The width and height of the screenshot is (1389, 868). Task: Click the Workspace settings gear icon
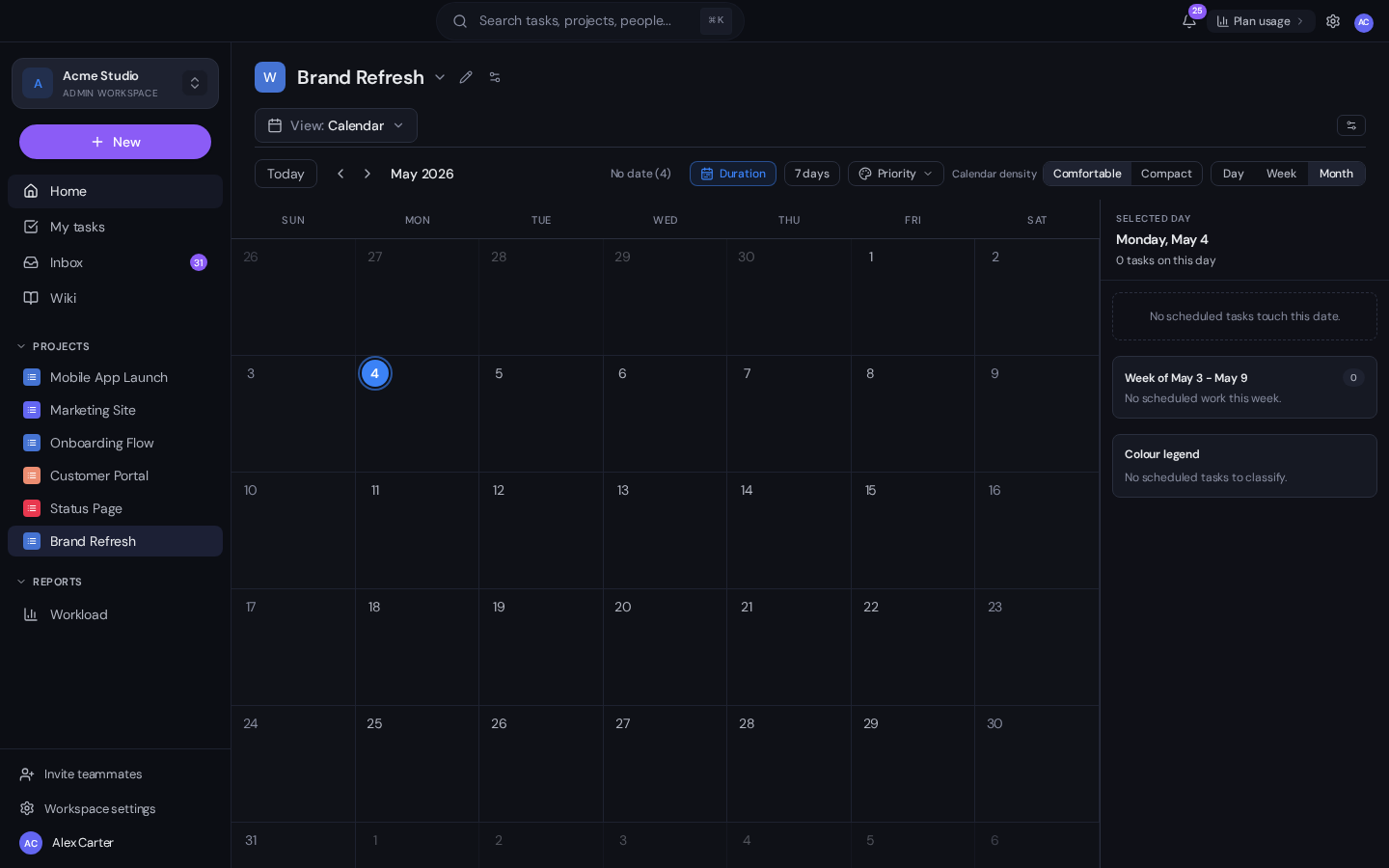point(27,809)
